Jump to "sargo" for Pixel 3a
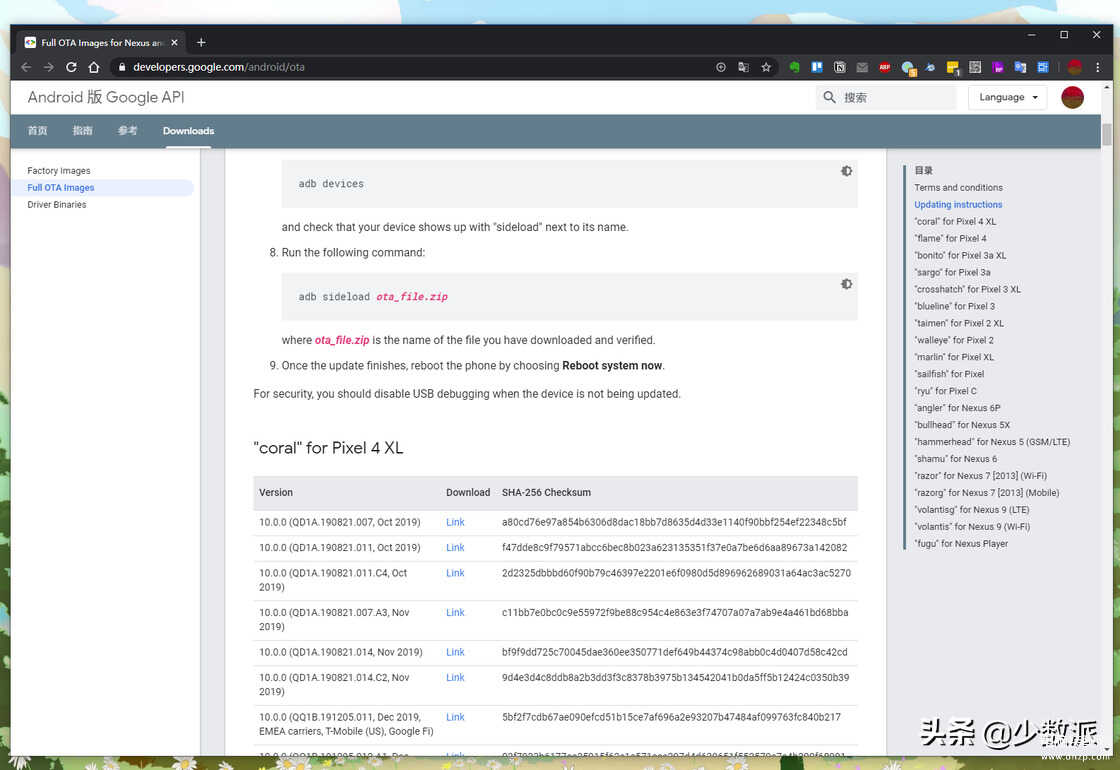This screenshot has width=1120, height=770. coord(952,273)
